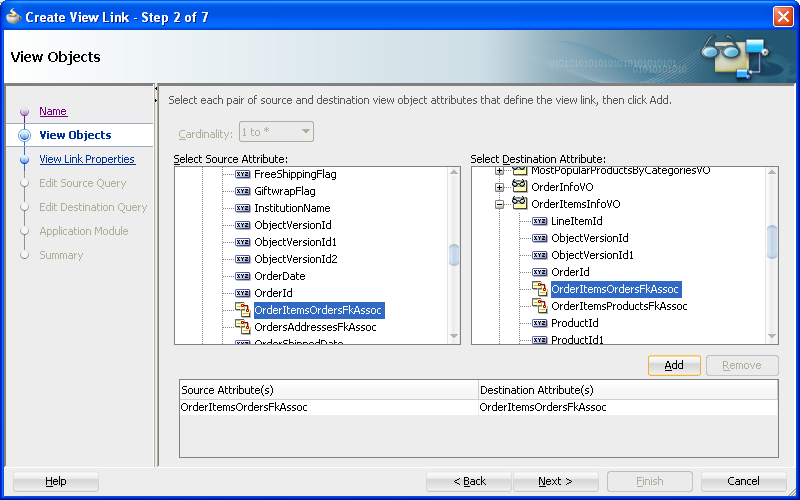Viewport: 800px width, 500px height.
Task: Click the ProductId attribute icon
Action: click(539, 323)
